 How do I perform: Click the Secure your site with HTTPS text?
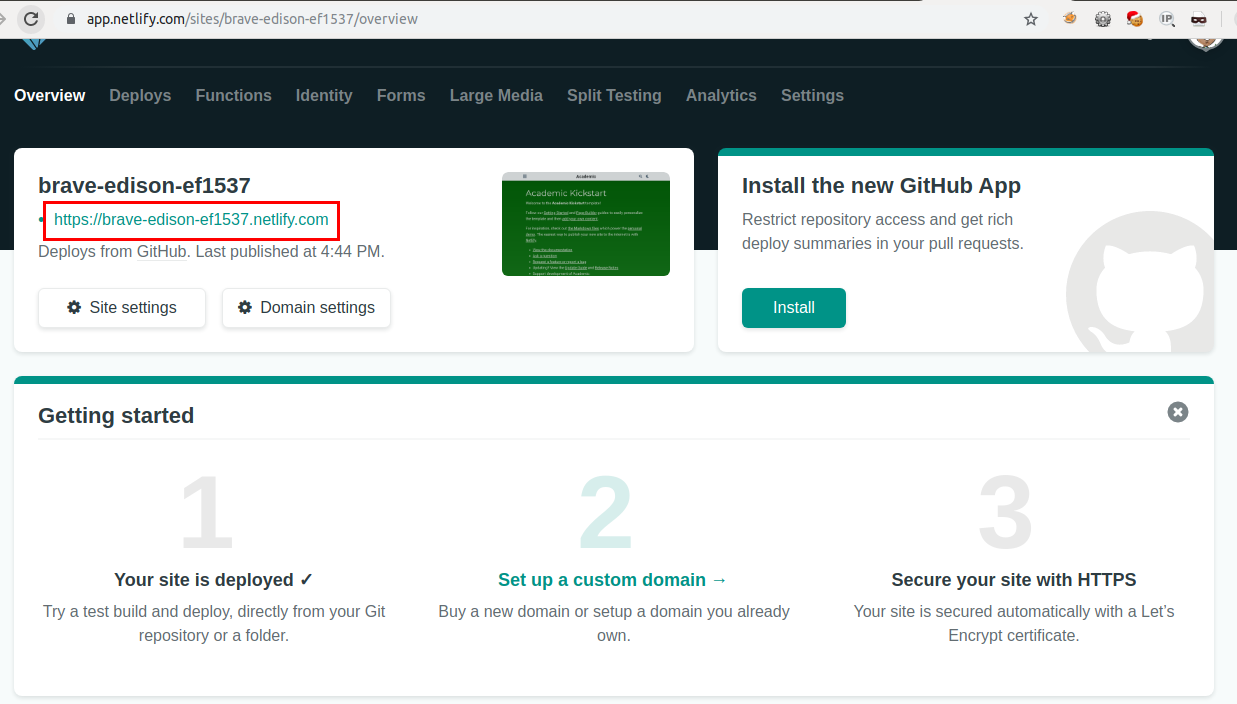coord(1014,580)
